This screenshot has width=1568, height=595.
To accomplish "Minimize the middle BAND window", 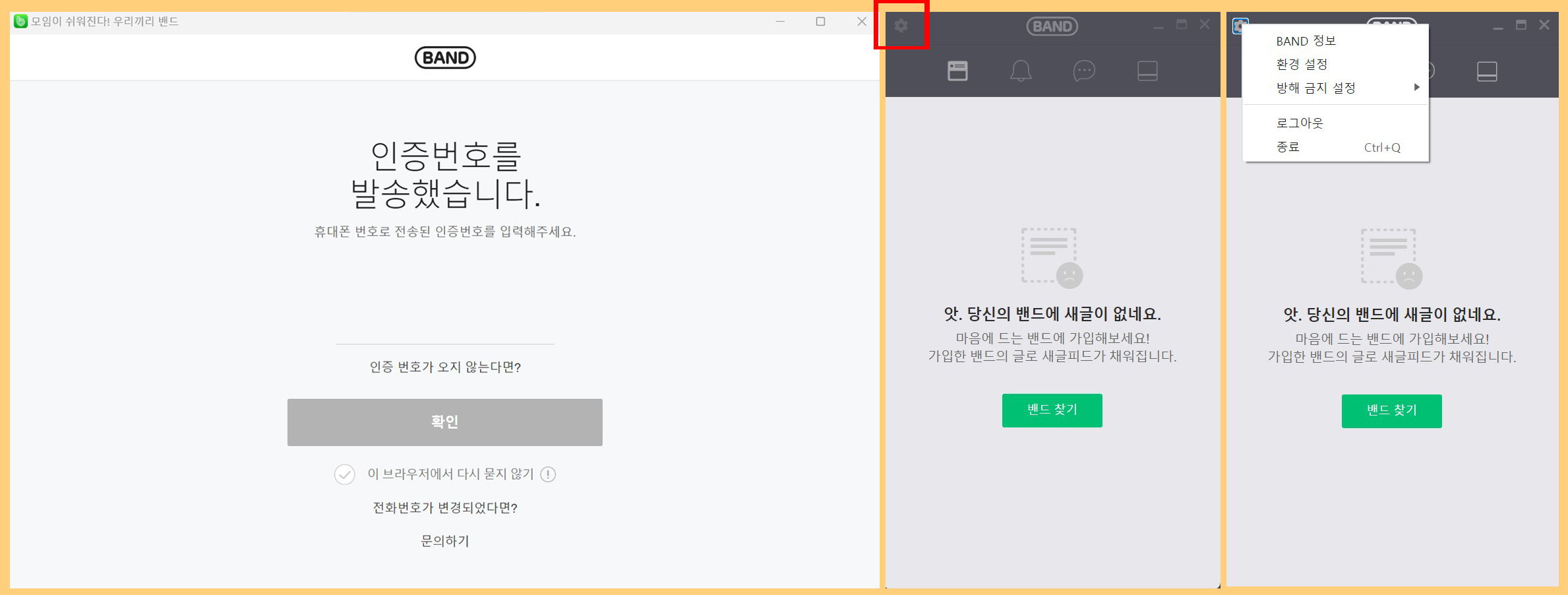I will tap(1159, 26).
